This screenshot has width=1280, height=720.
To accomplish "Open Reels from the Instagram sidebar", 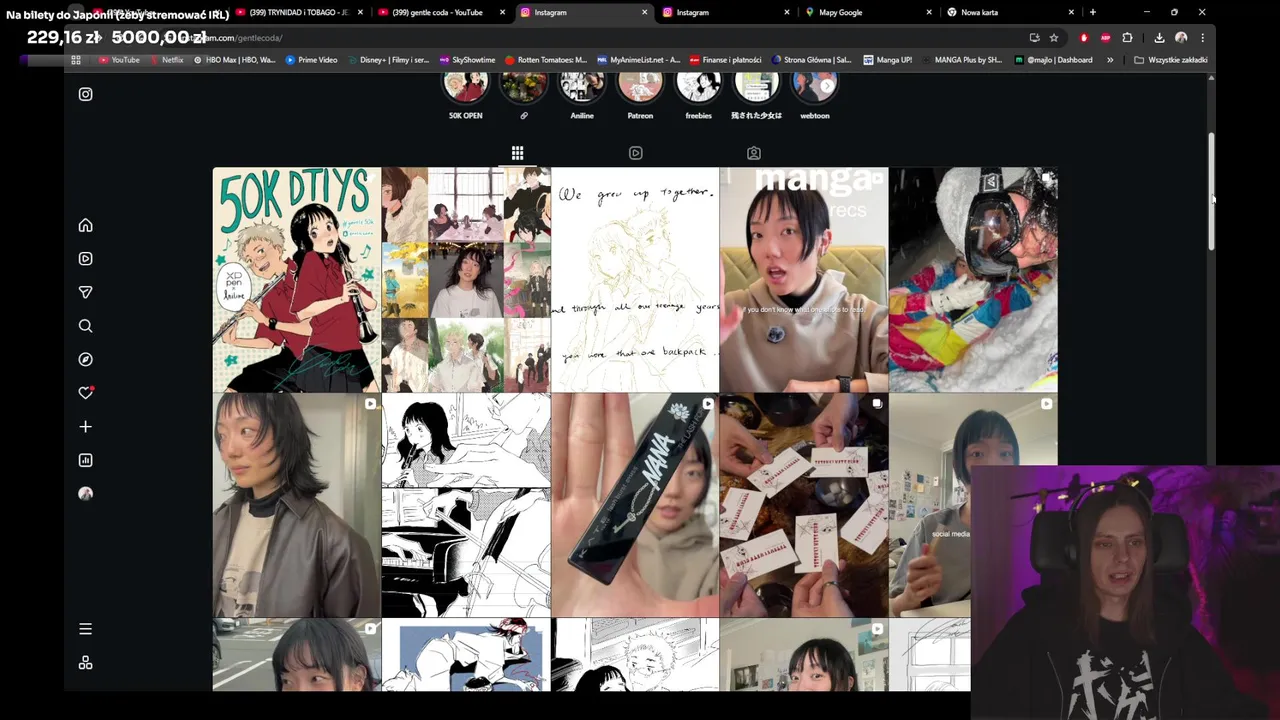I will 85,258.
